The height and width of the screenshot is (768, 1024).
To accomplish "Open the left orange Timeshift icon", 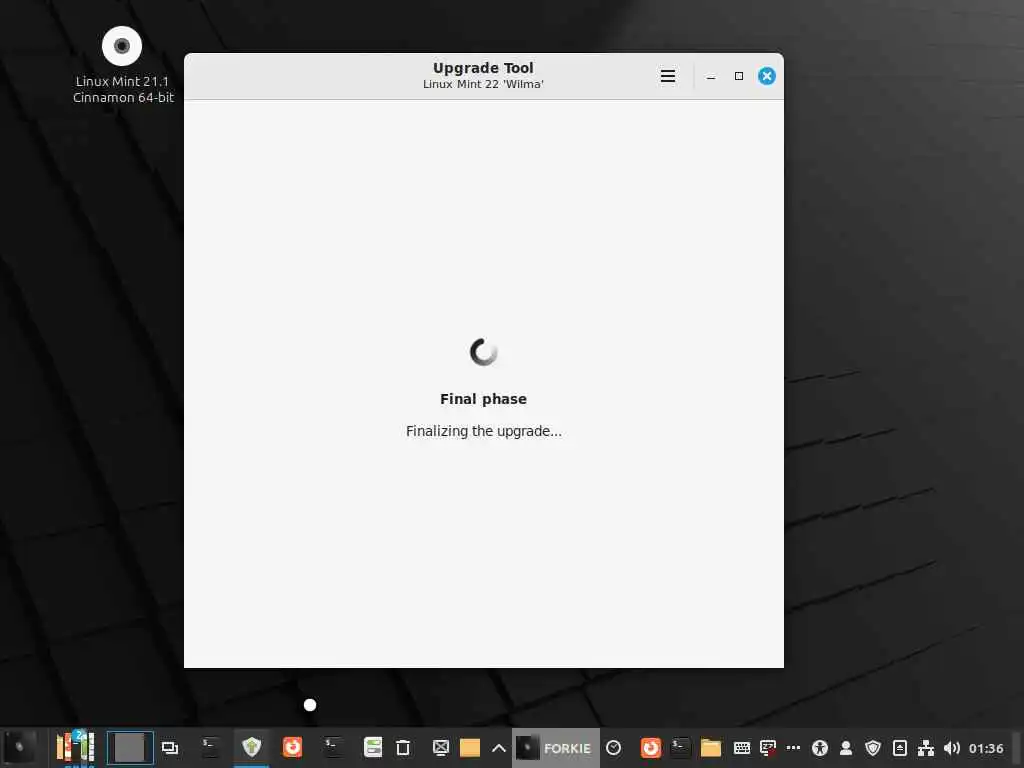I will click(293, 747).
